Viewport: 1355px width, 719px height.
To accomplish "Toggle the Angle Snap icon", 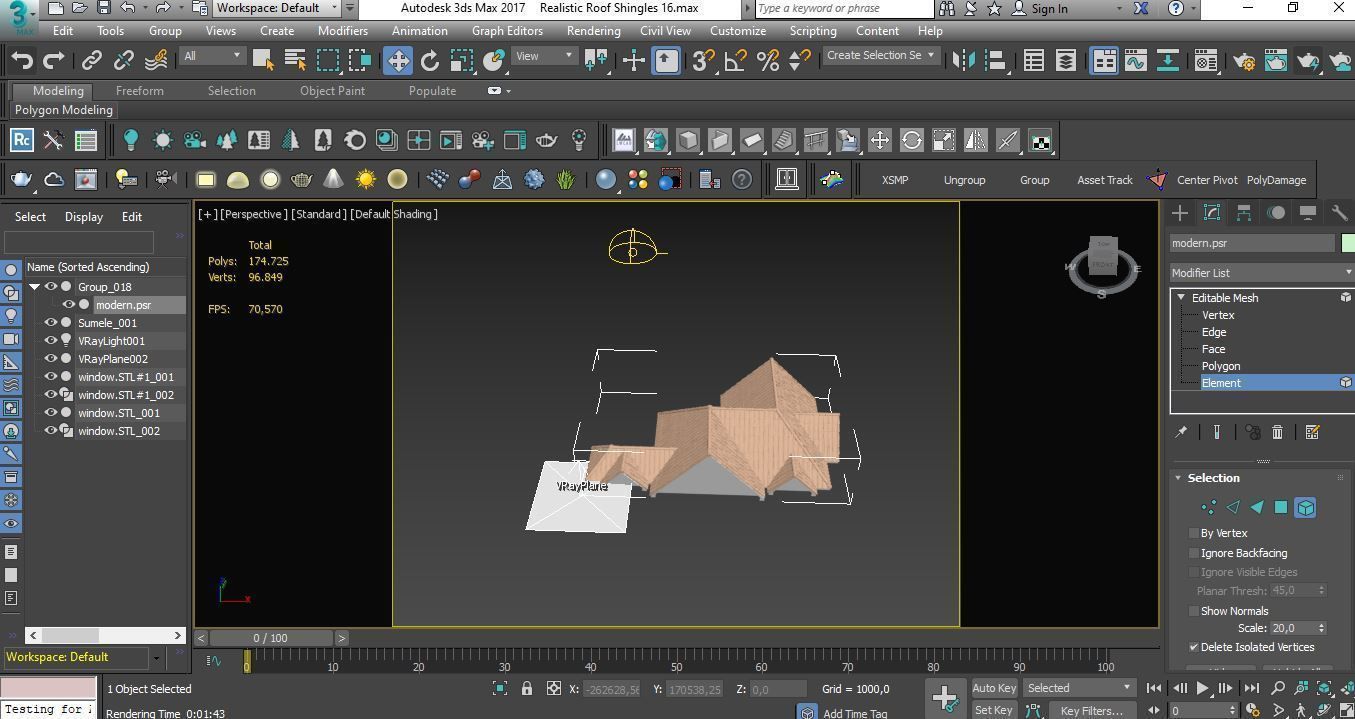I will click(736, 61).
